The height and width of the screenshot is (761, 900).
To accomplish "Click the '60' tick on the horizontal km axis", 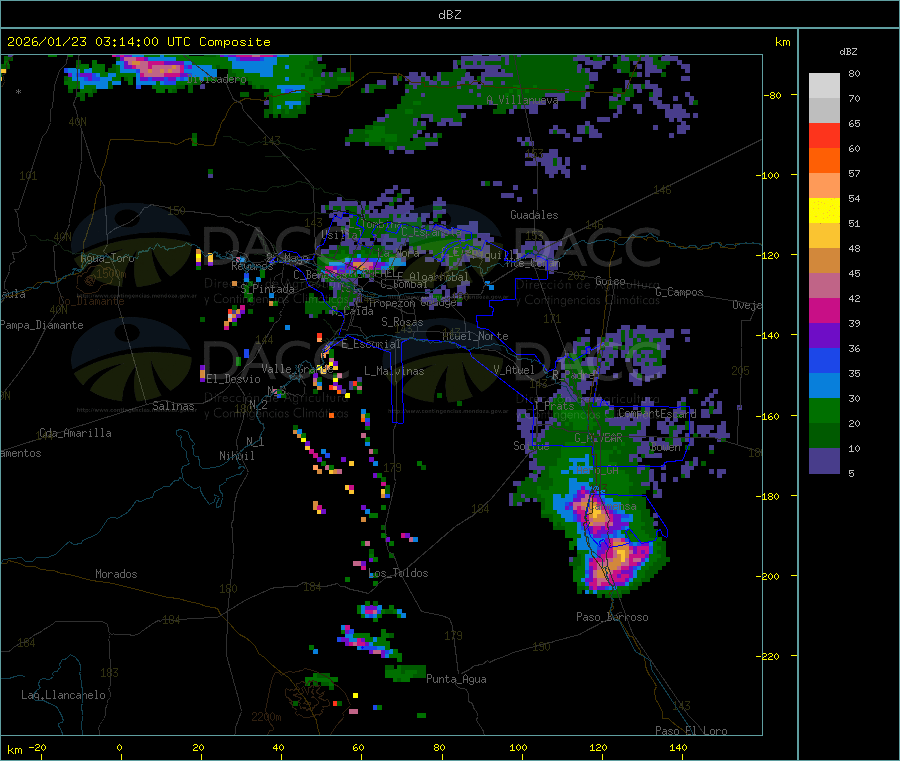I will point(358,748).
